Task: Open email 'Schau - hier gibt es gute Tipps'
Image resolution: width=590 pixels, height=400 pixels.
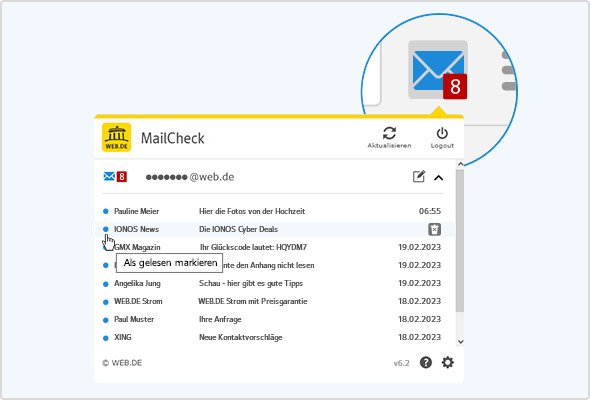Action: (251, 283)
